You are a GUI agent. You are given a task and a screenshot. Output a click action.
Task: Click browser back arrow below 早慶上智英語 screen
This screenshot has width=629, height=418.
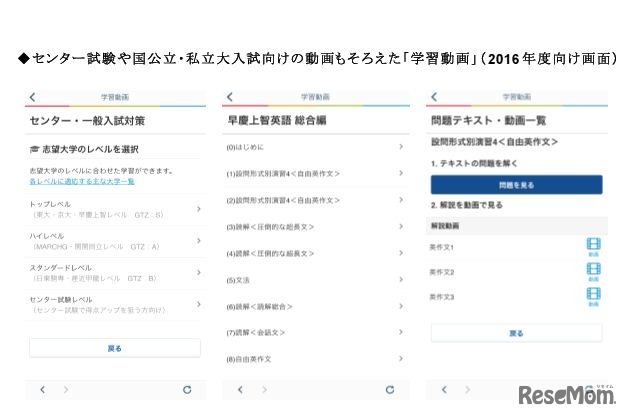tap(240, 390)
